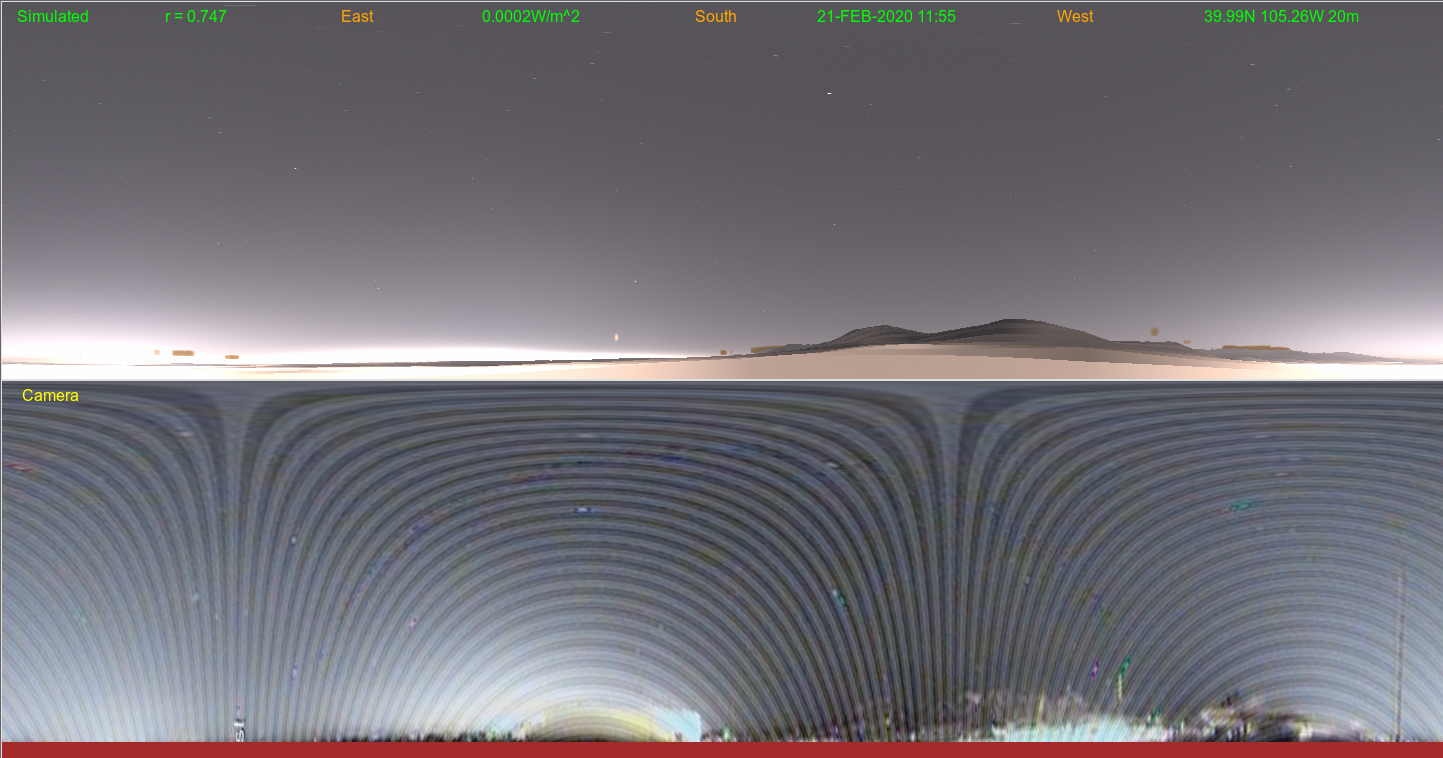Click the "r = 0.747" correlation value
Viewport: 1443px width, 758px height.
tap(196, 17)
